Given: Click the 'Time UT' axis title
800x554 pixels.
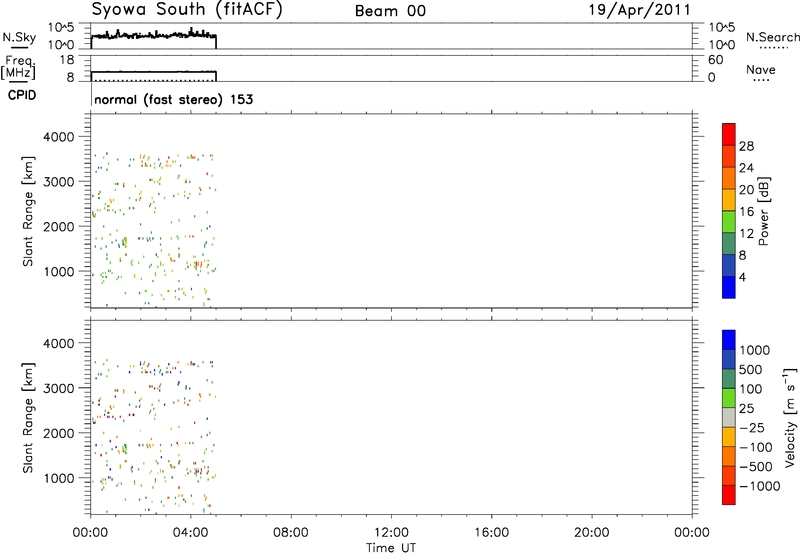Looking at the screenshot, I should pyautogui.click(x=391, y=548).
